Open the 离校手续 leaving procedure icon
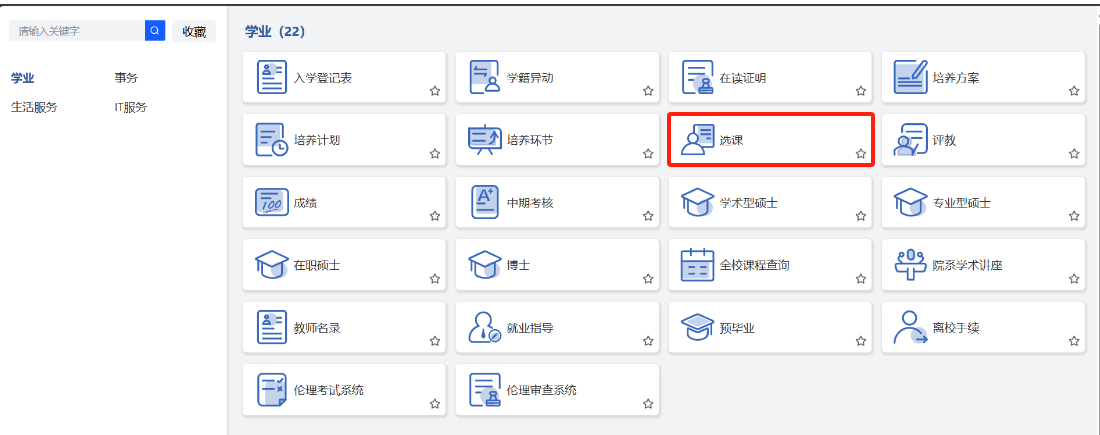The height and width of the screenshot is (435, 1100). pos(910,327)
